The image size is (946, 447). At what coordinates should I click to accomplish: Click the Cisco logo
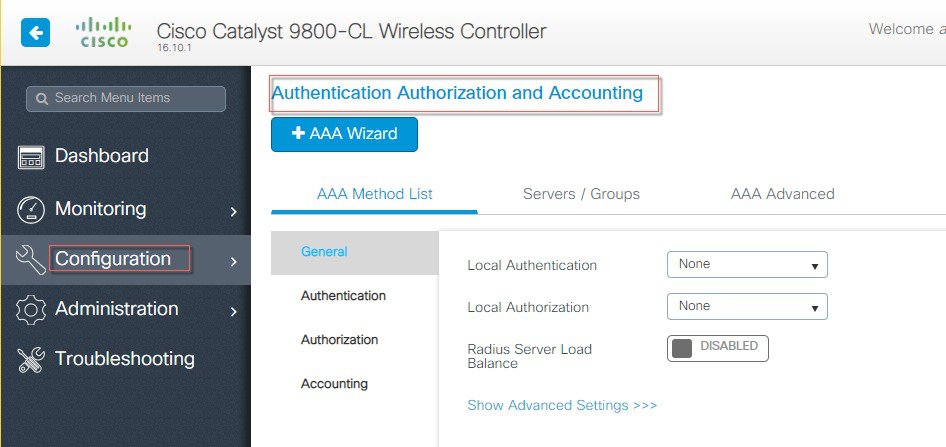[x=104, y=32]
